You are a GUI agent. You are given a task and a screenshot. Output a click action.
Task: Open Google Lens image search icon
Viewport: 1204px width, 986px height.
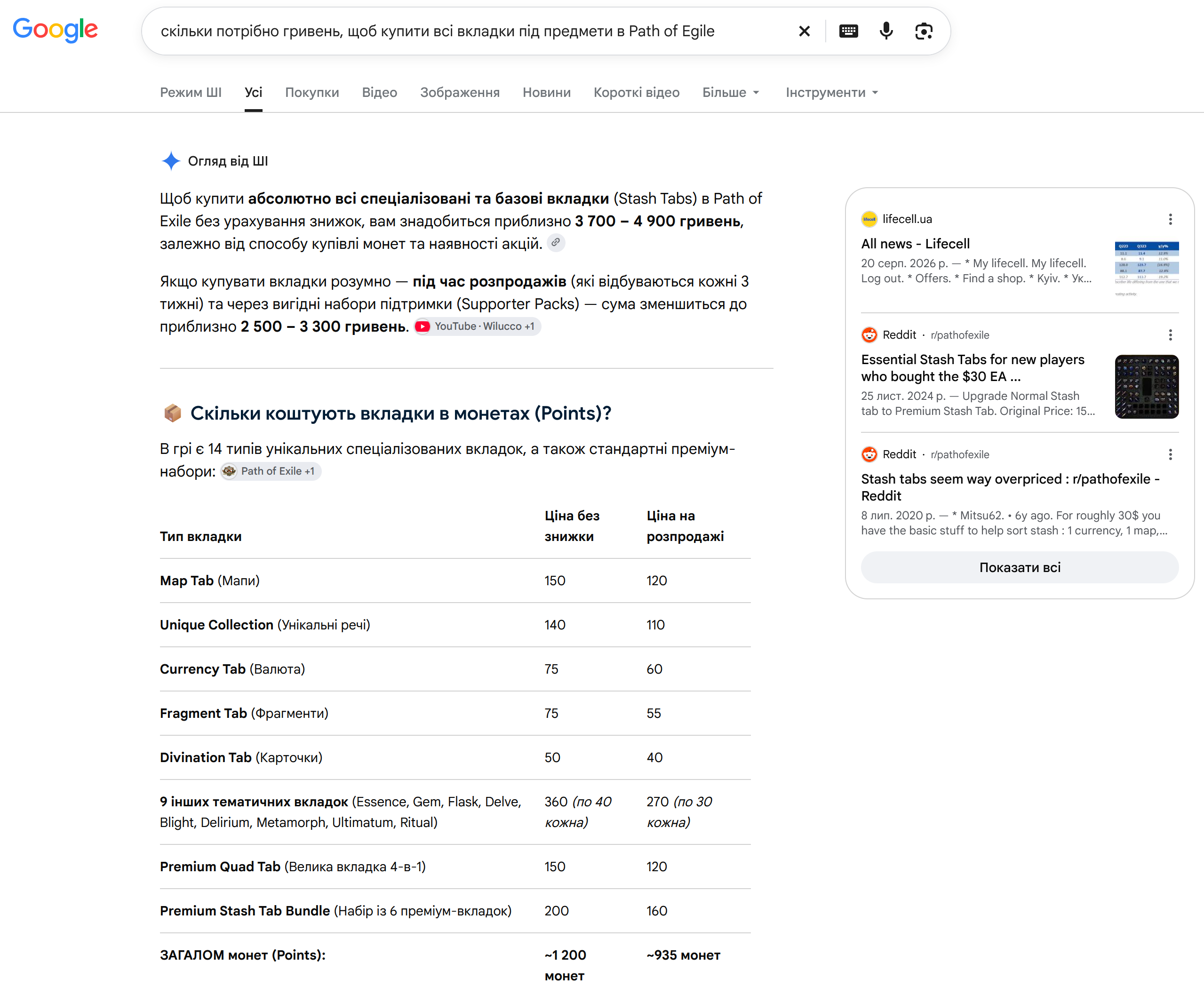tap(924, 31)
